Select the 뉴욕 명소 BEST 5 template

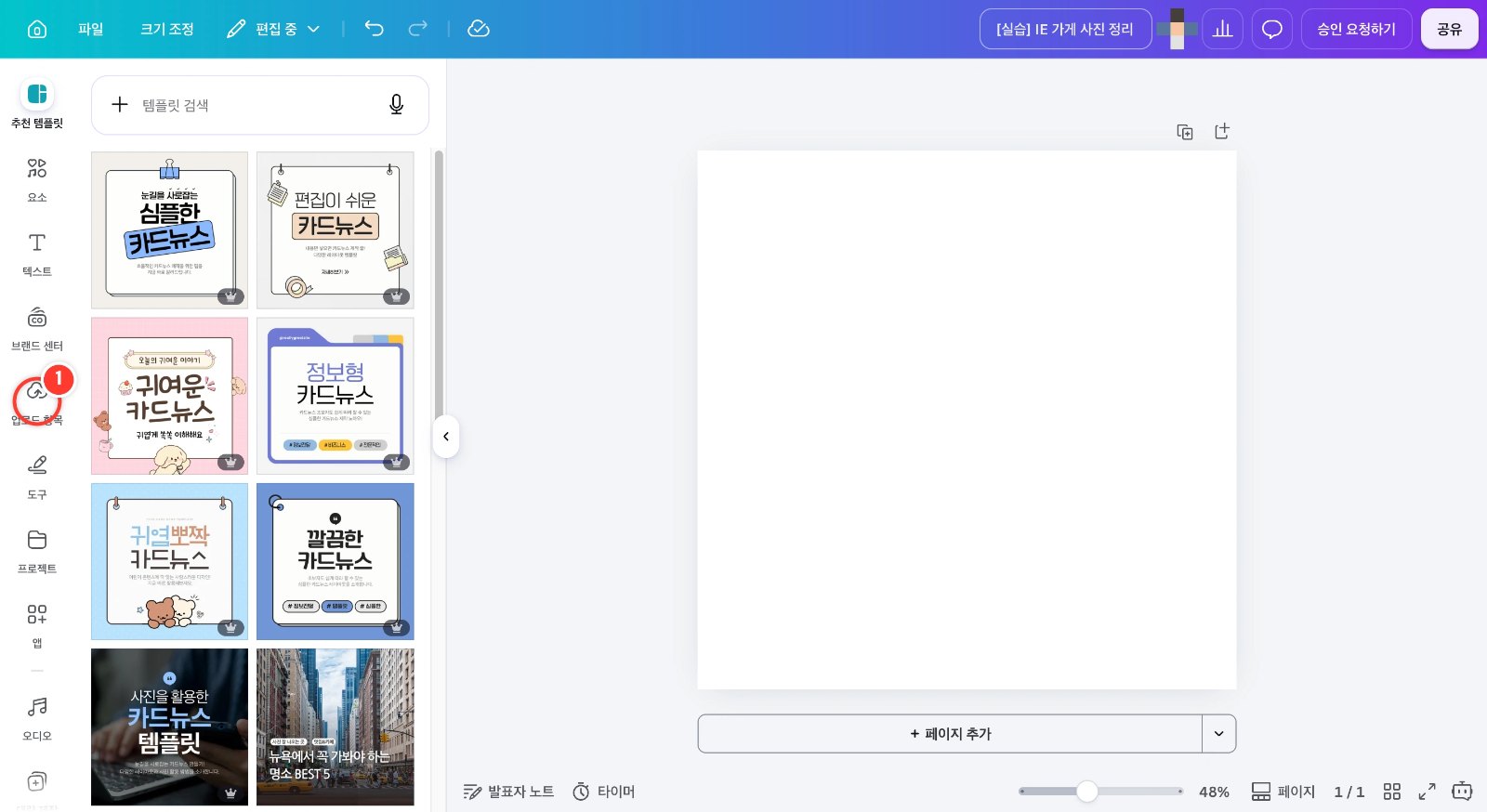pyautogui.click(x=335, y=727)
